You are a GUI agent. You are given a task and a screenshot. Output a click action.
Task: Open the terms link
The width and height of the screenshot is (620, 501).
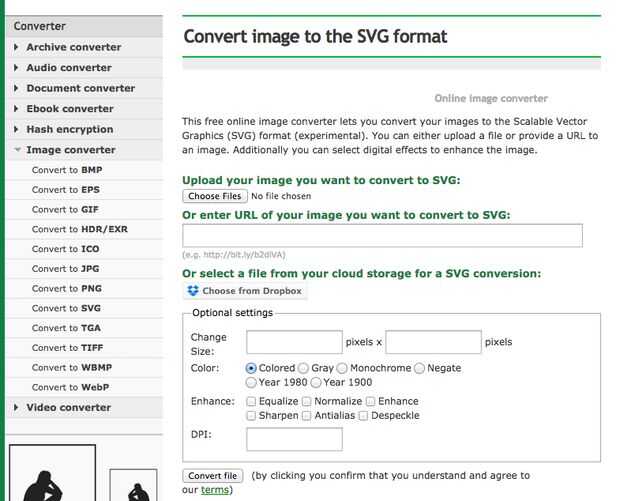tap(215, 490)
